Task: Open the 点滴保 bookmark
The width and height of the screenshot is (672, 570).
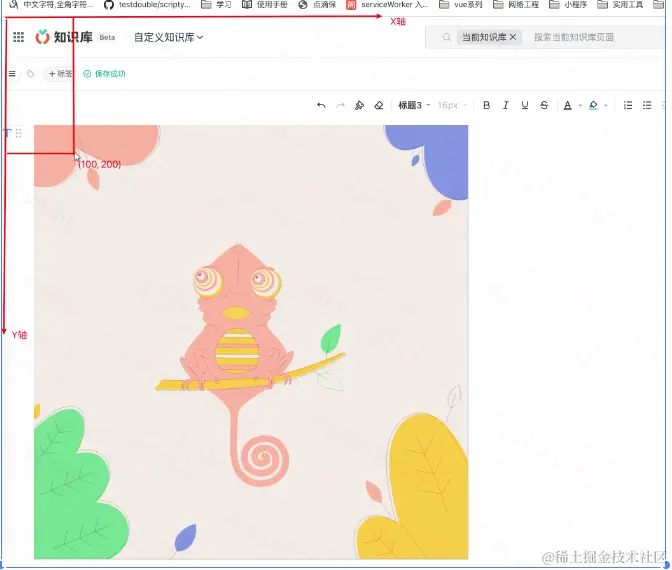Action: pyautogui.click(x=317, y=5)
